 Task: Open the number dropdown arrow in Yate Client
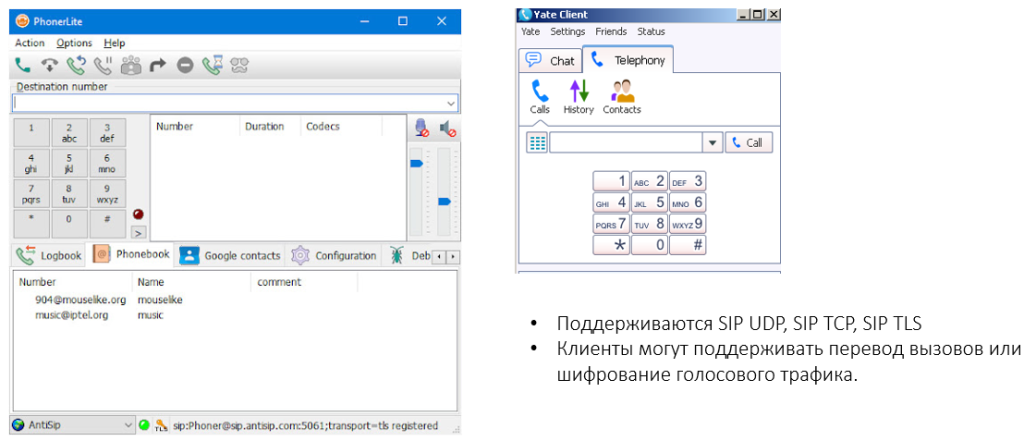712,142
